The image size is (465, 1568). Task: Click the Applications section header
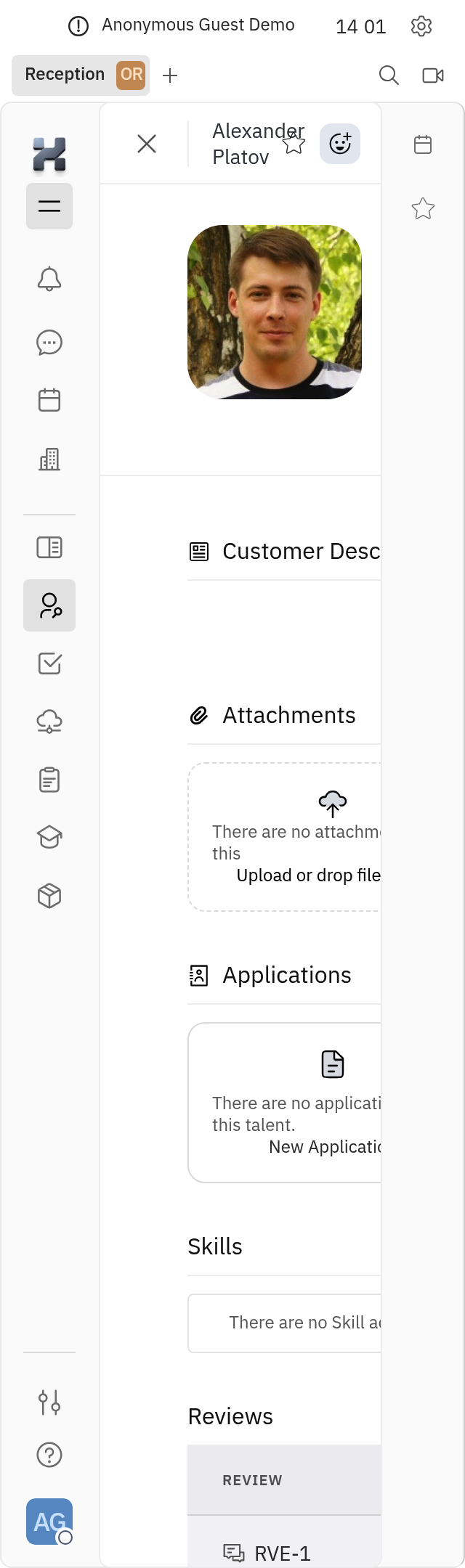tap(270, 976)
